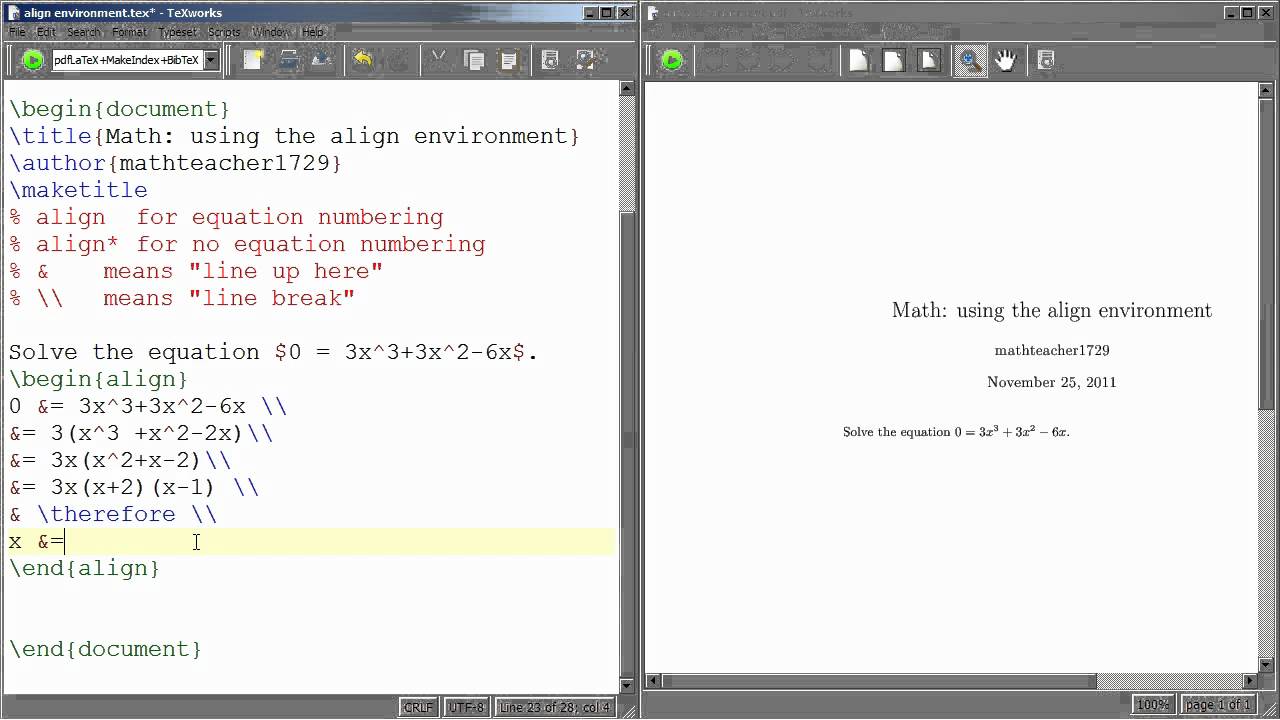The image size is (1280, 720).
Task: Click in the \begin{document} line
Action: [119, 109]
